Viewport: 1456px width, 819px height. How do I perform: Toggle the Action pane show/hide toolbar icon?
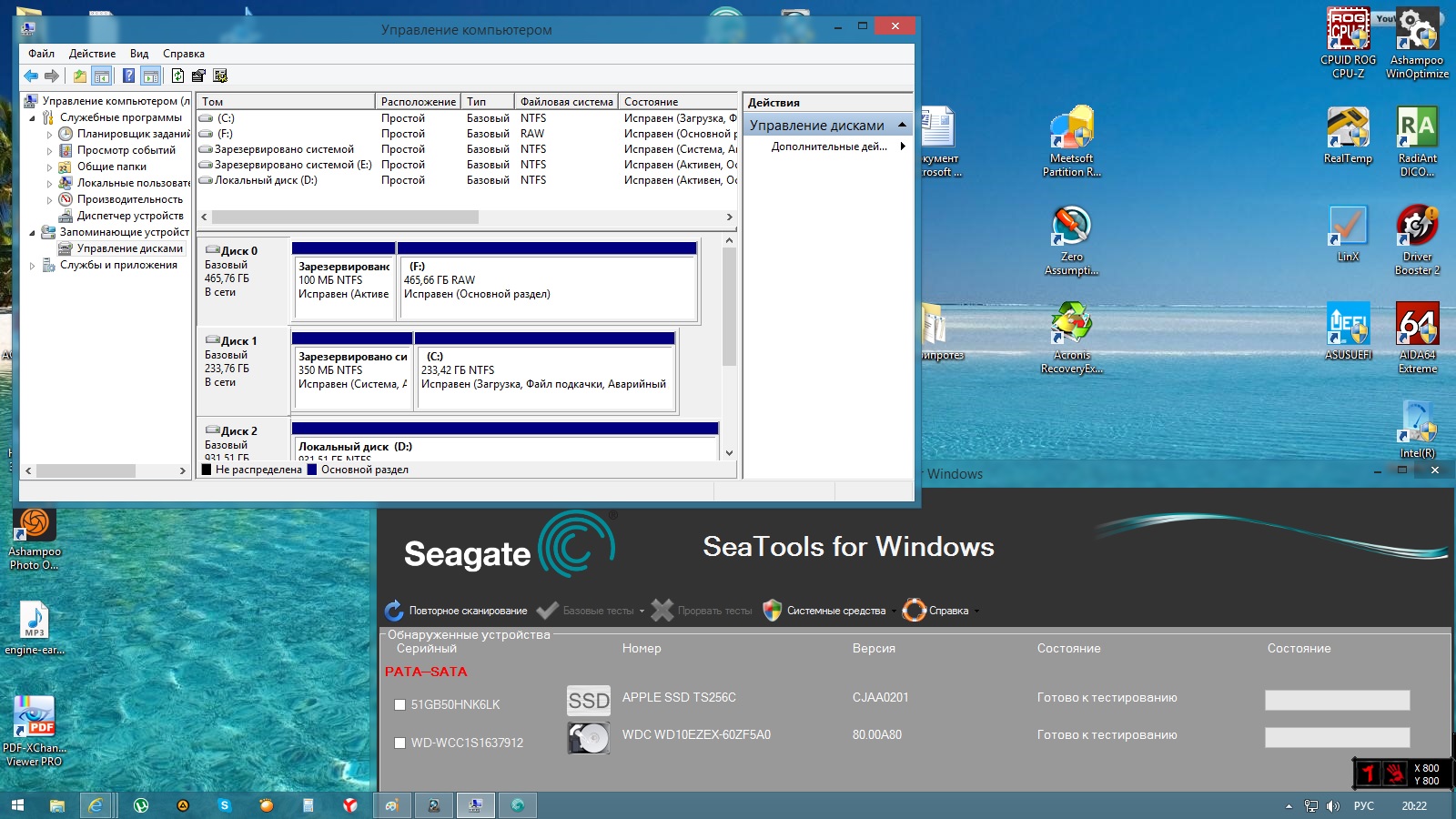click(x=151, y=76)
